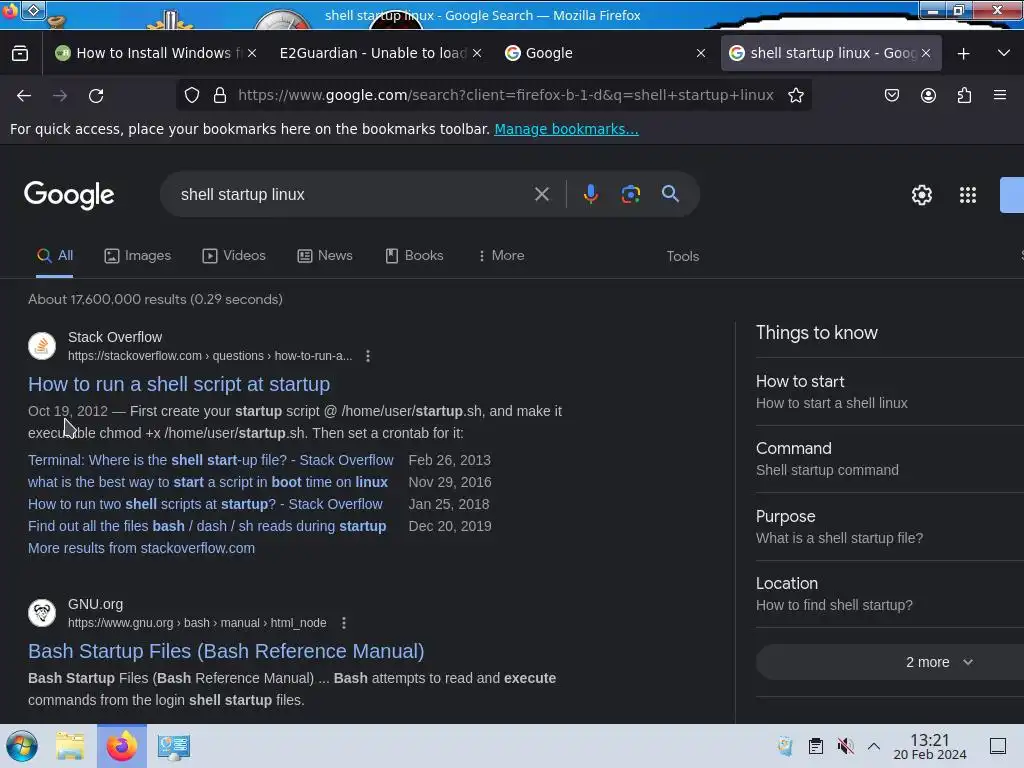This screenshot has height=768, width=1024.
Task: Clear the Google search box
Action: pyautogui.click(x=541, y=194)
